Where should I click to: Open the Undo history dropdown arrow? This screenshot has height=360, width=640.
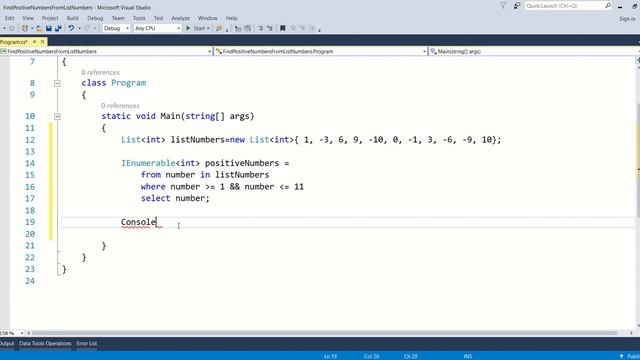tap(79, 28)
